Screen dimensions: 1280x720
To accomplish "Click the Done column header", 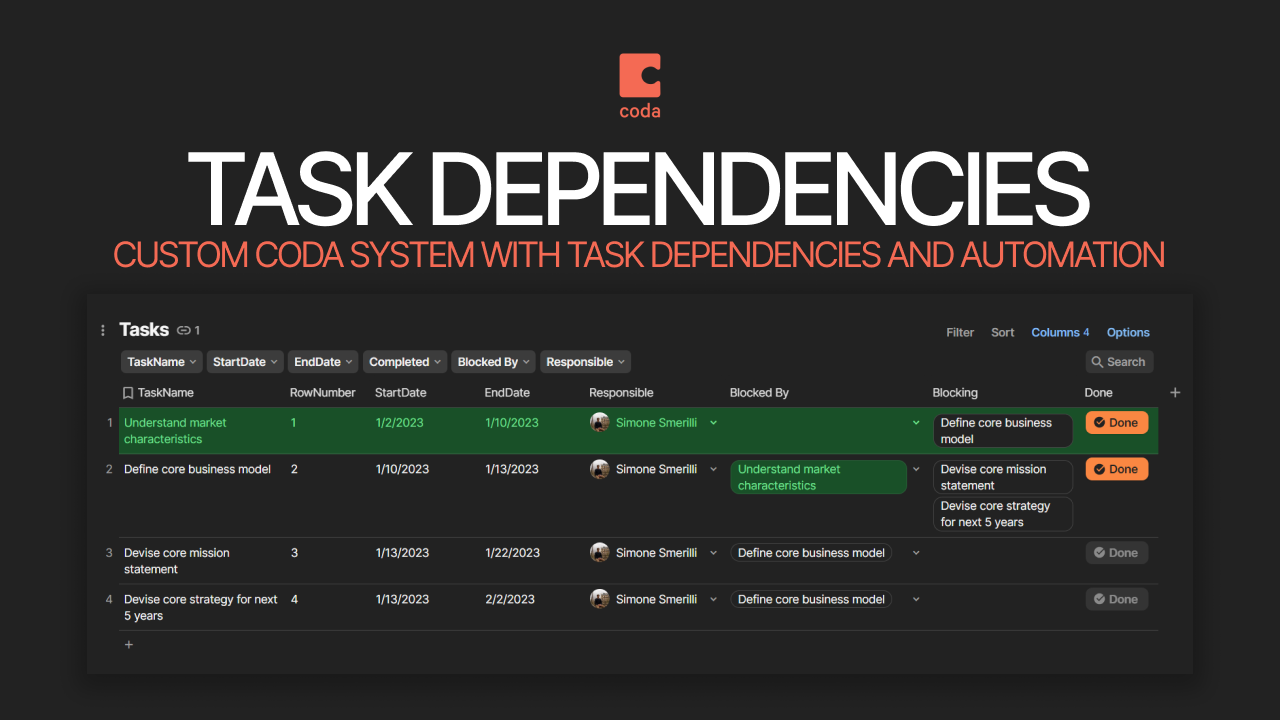I will 1098,393.
